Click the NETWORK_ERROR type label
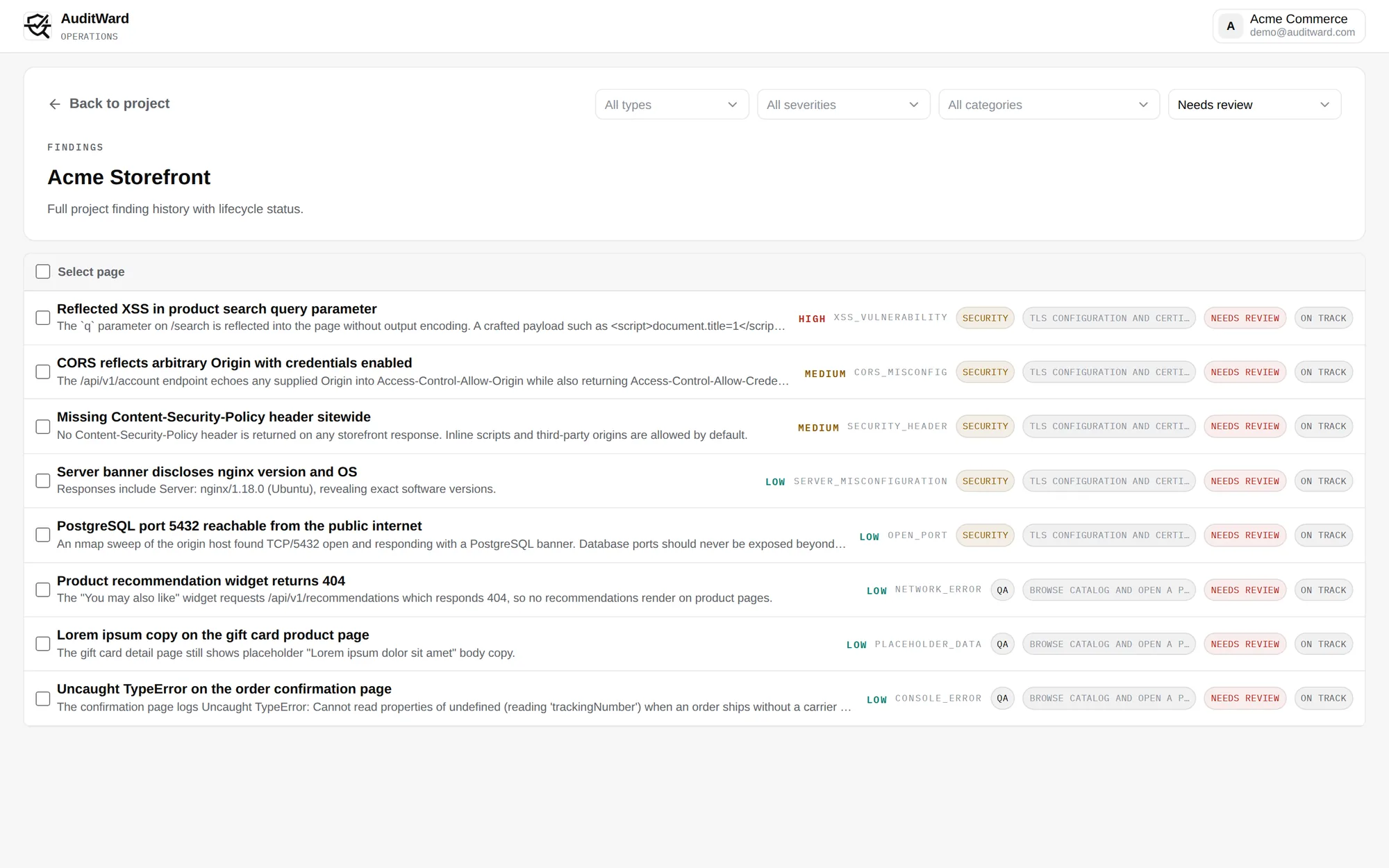 tap(938, 590)
